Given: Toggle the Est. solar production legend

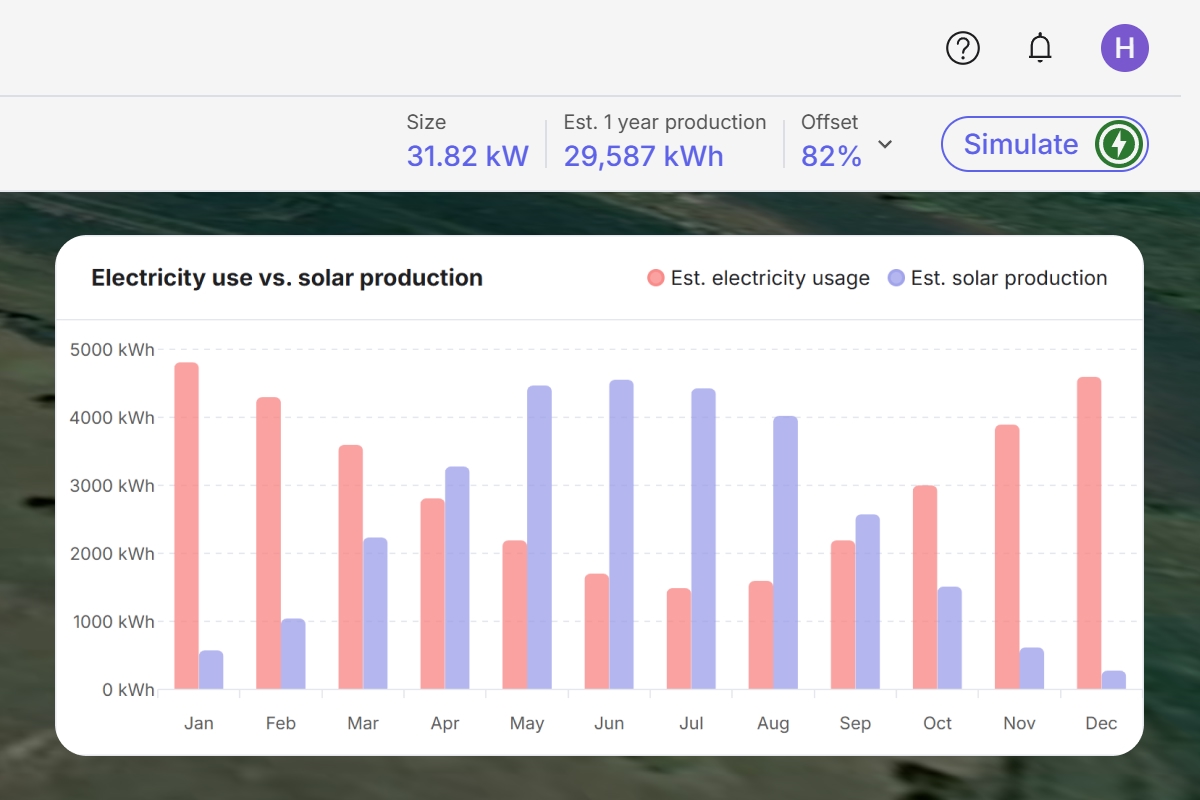Looking at the screenshot, I should click(x=998, y=278).
